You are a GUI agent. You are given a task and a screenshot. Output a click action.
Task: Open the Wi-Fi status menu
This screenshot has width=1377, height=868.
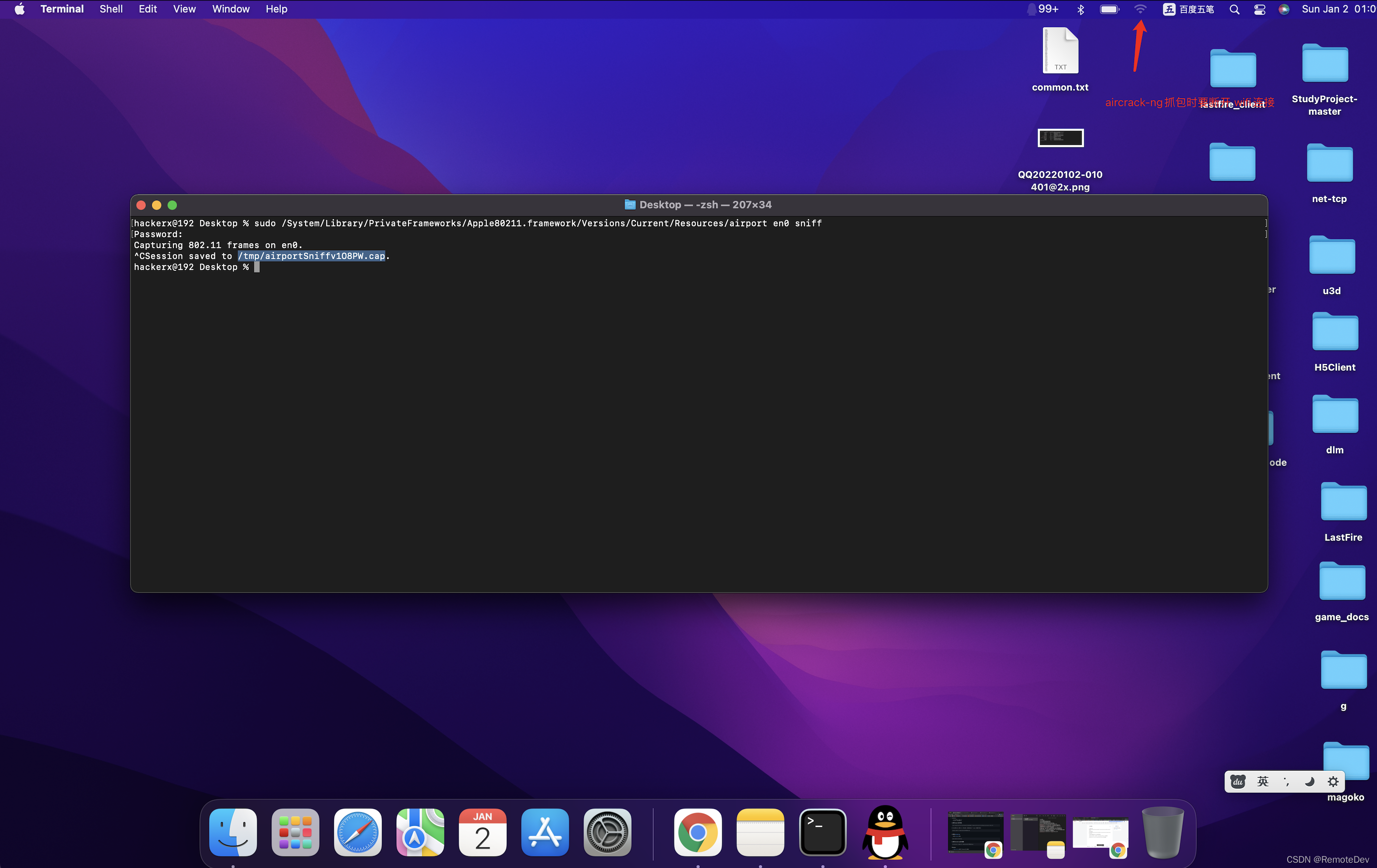click(1140, 9)
